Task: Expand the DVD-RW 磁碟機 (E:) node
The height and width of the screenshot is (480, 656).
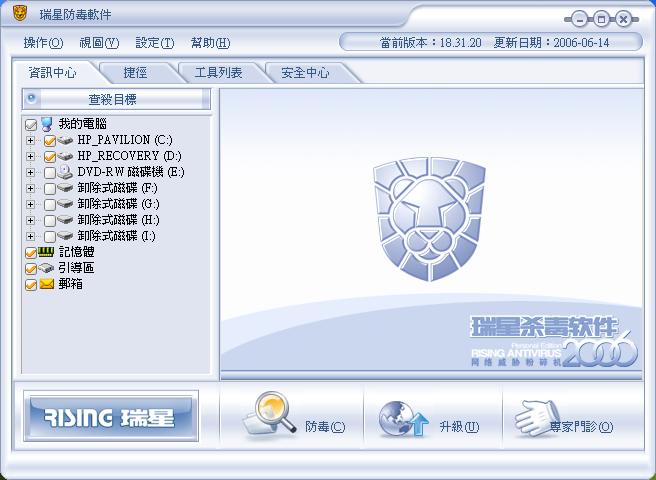Action: [30, 172]
